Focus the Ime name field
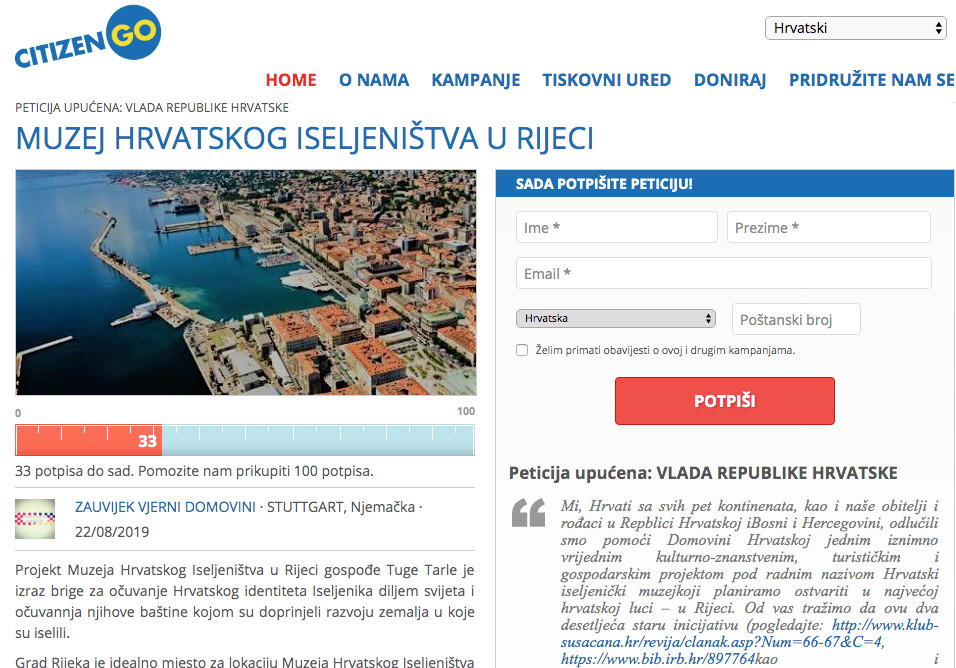The image size is (956, 668). 616,227
